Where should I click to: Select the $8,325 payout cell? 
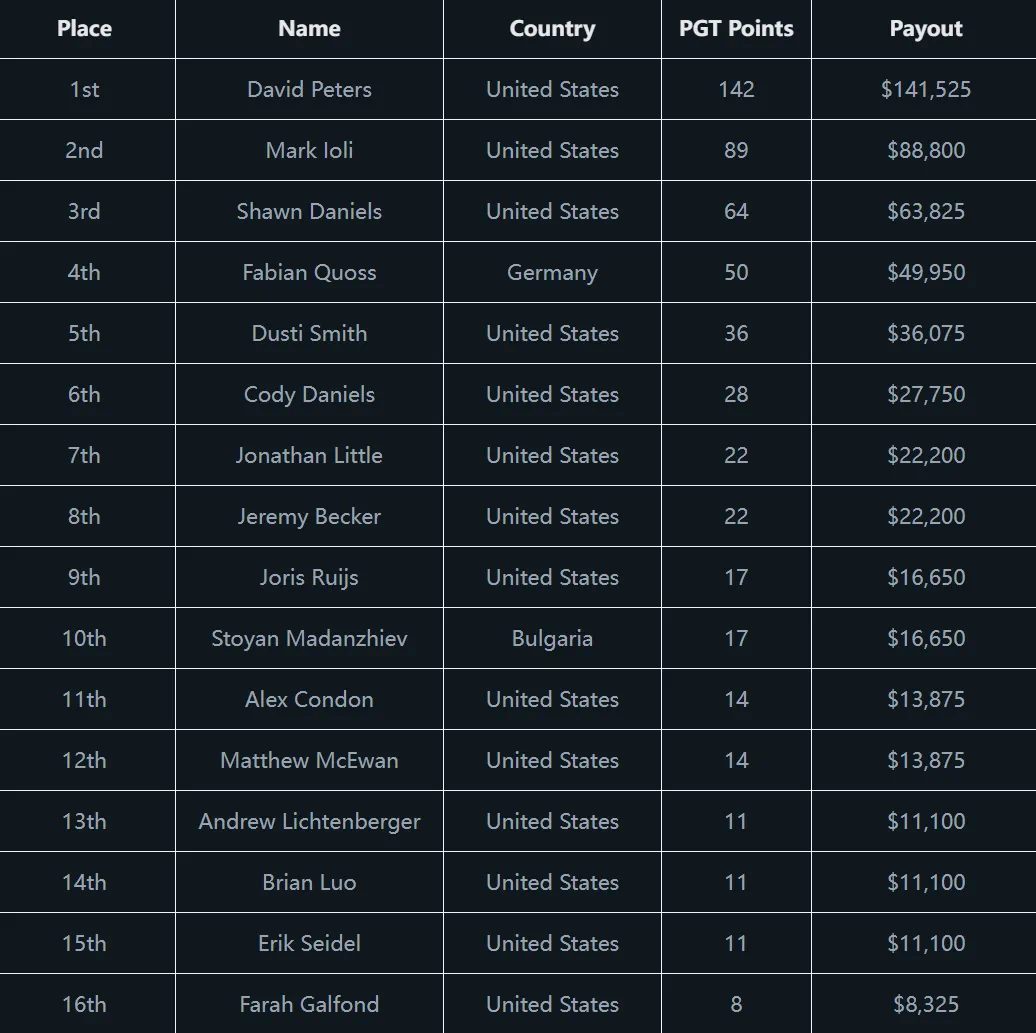coord(926,1004)
